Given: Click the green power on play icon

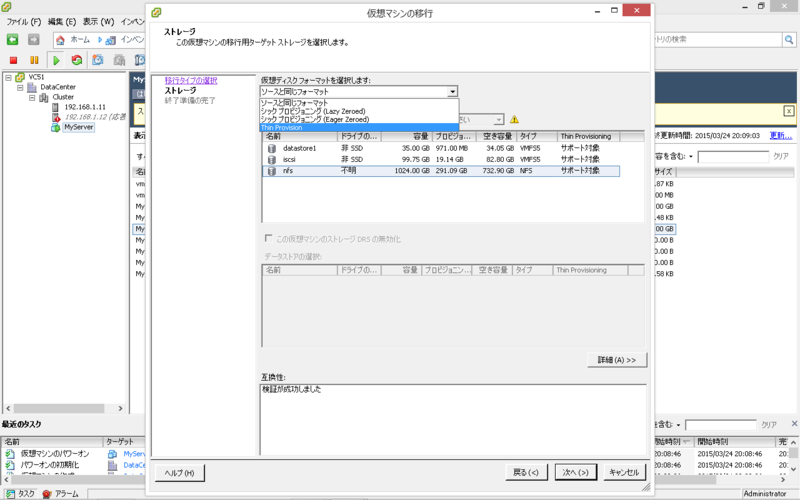Looking at the screenshot, I should point(56,60).
